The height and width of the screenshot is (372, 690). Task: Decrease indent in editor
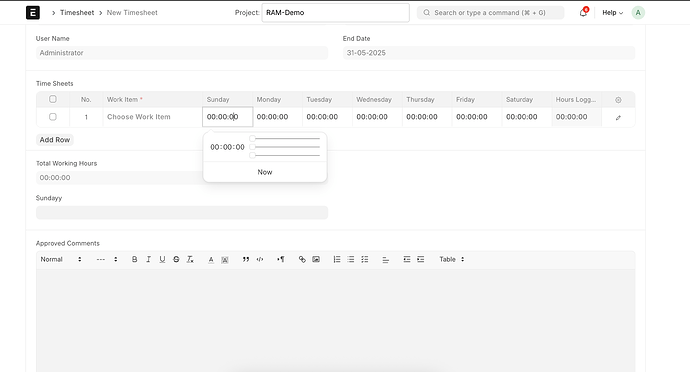(x=407, y=259)
